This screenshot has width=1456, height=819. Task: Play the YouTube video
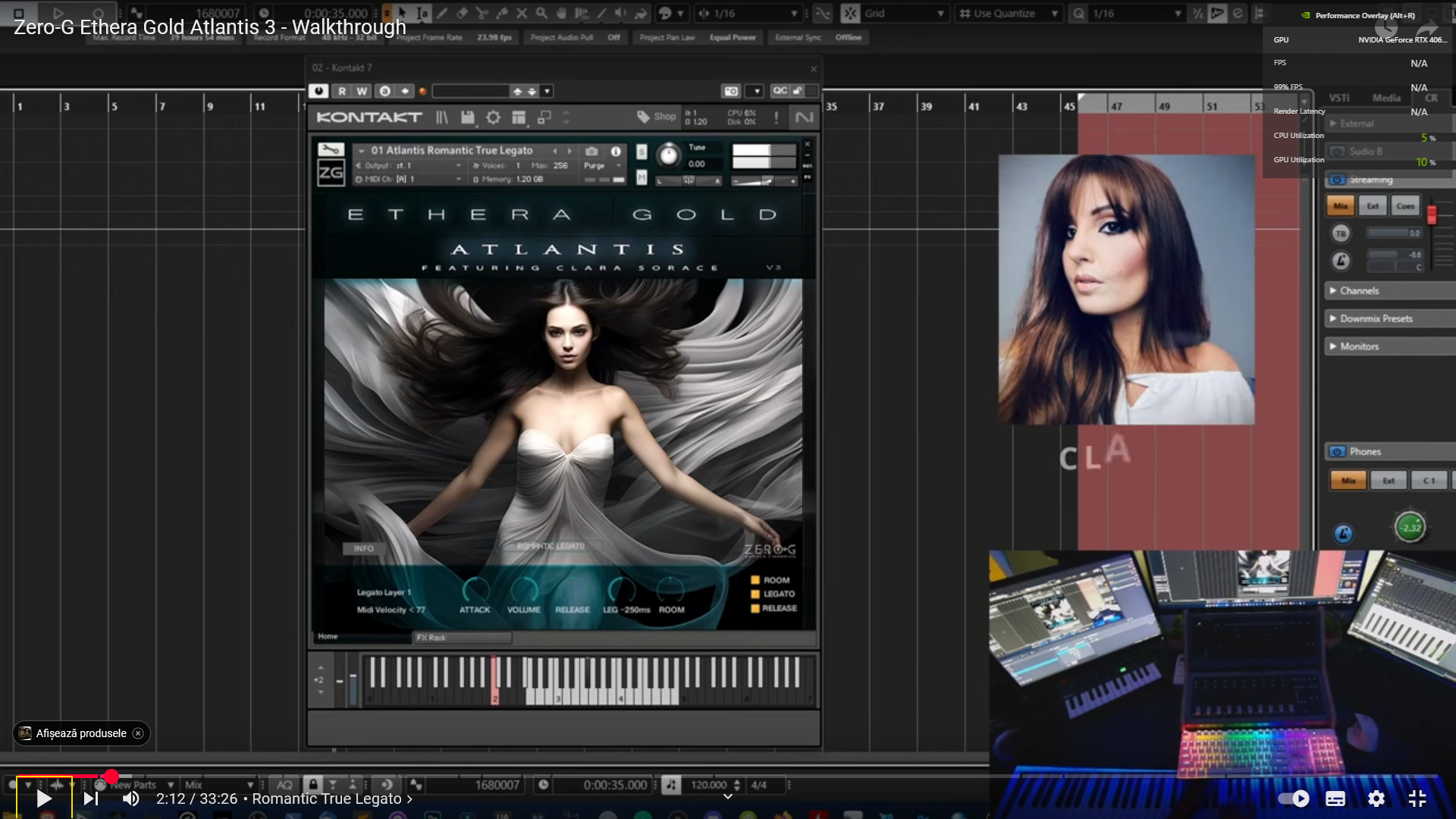point(44,799)
